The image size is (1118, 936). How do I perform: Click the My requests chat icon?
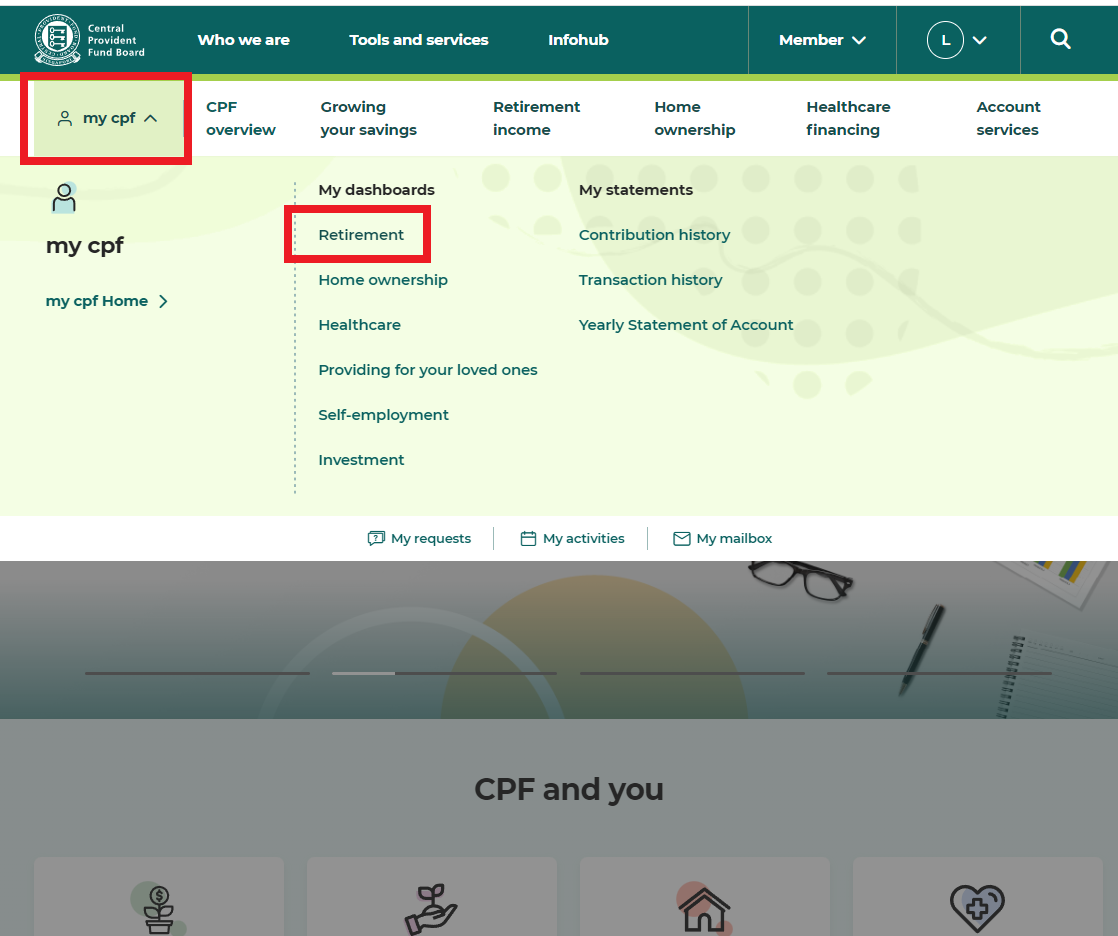[376, 539]
